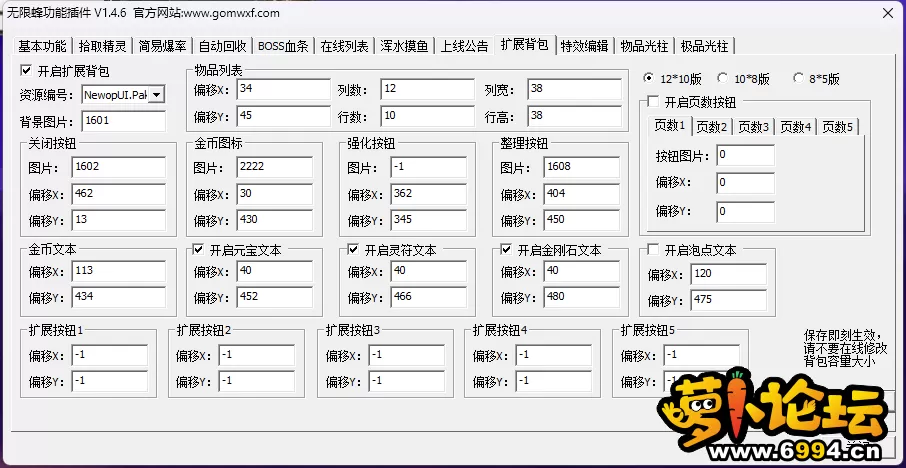Choose the 10*8版 radio option
Image resolution: width=906 pixels, height=468 pixels.
click(722, 77)
